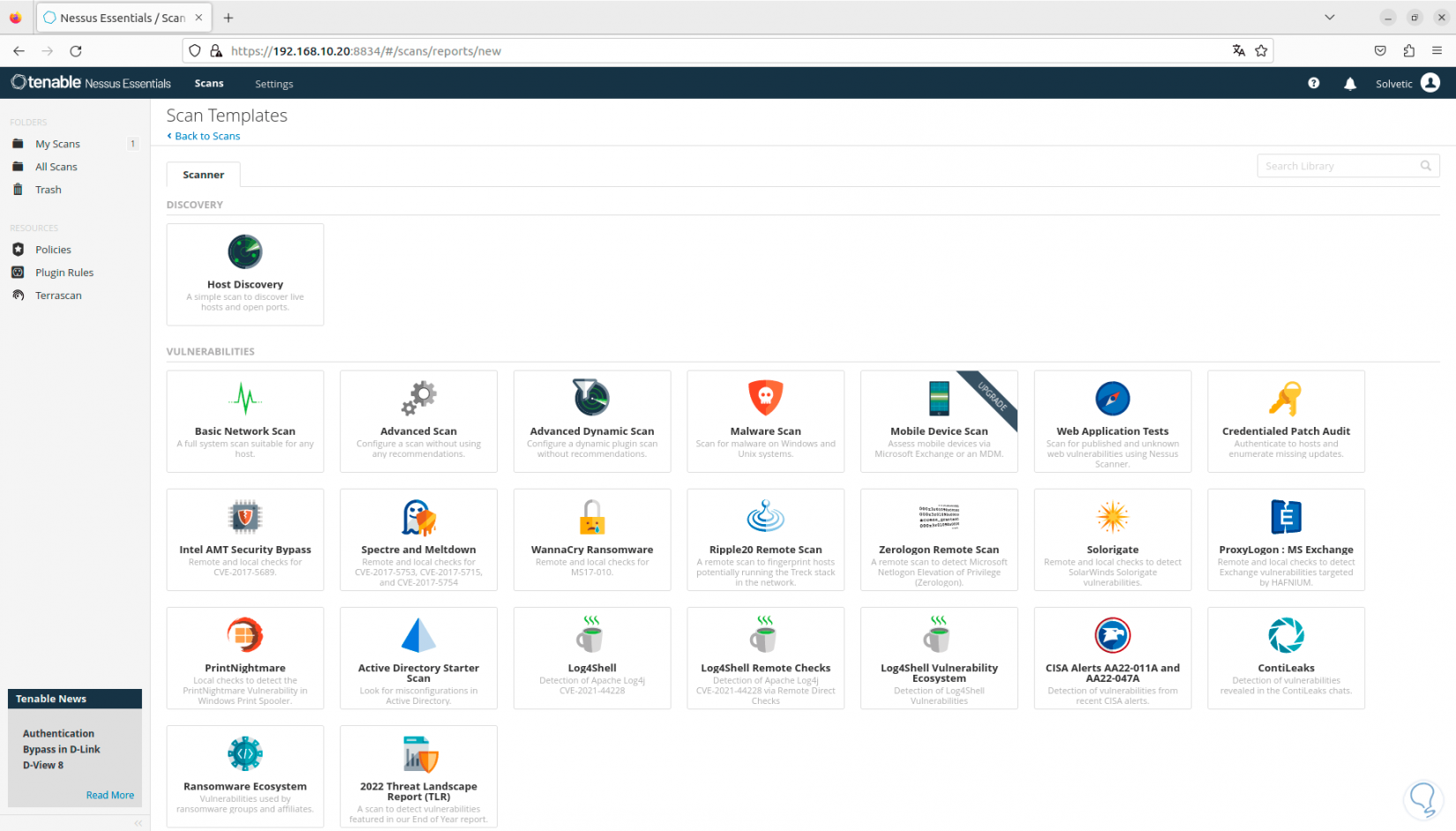Click the tenable Nessus Essentials logo
This screenshot has width=1456, height=831.
click(x=91, y=83)
